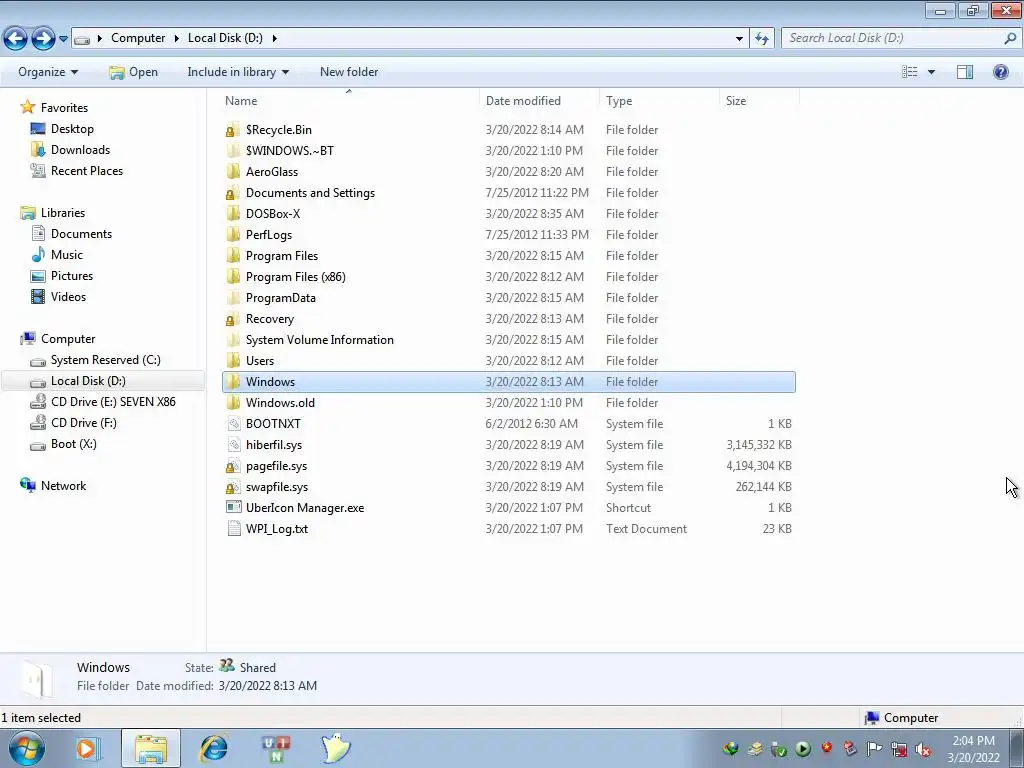Open the Include in library menu
This screenshot has height=768, width=1024.
point(238,72)
